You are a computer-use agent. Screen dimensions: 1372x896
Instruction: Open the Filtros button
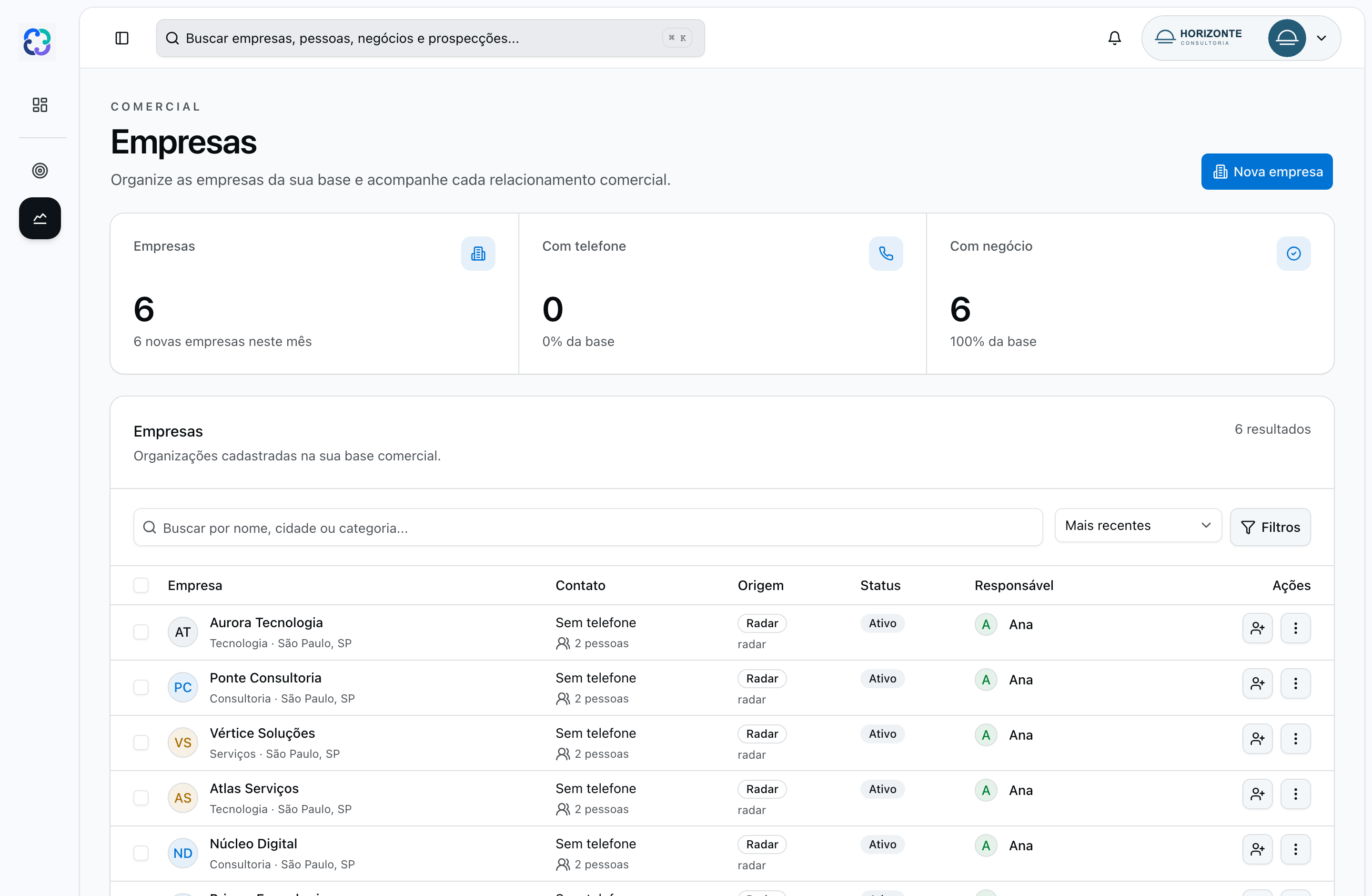1270,527
